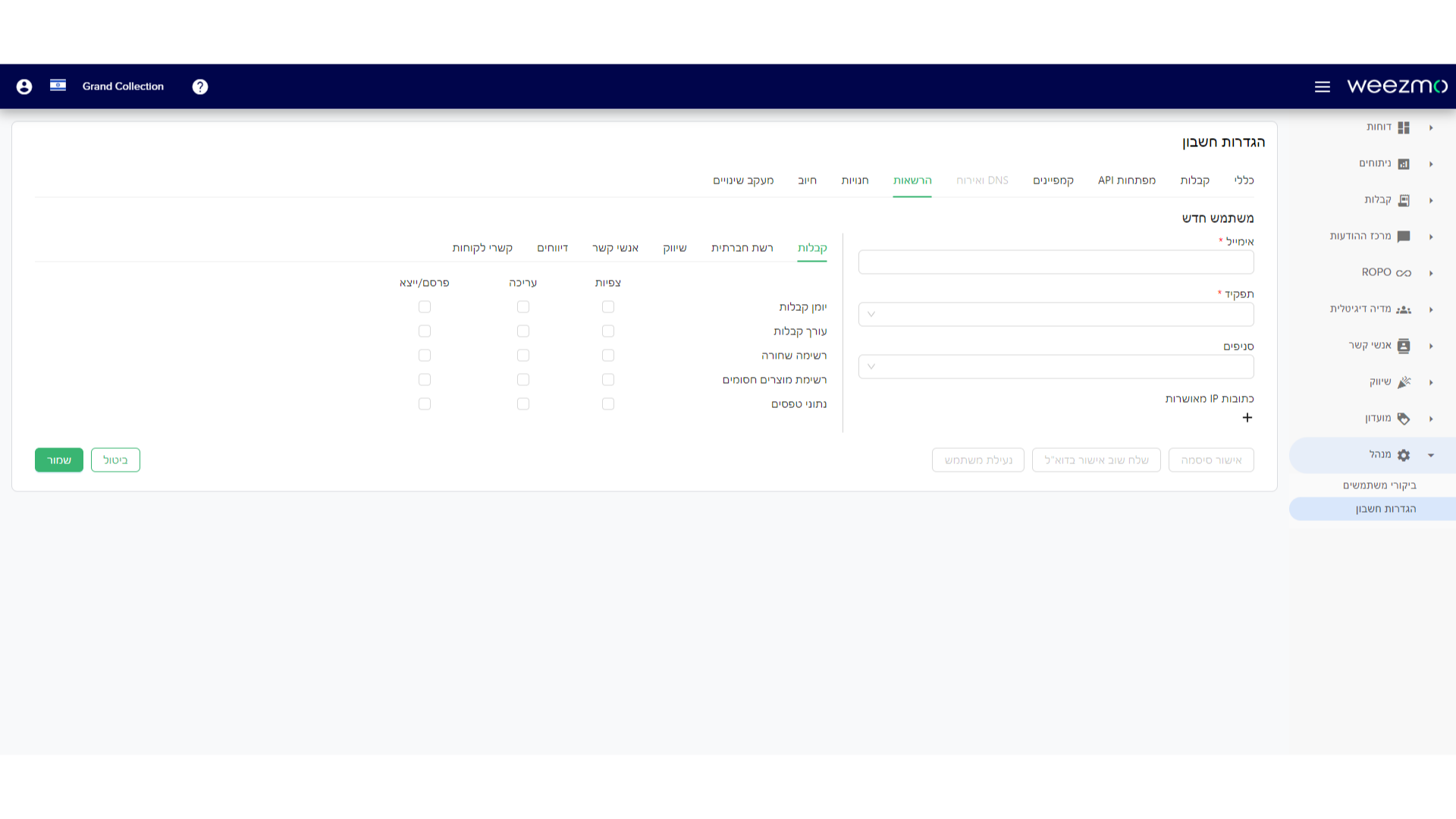
Task: Switch to the קמפיינים tab
Action: tap(1053, 180)
